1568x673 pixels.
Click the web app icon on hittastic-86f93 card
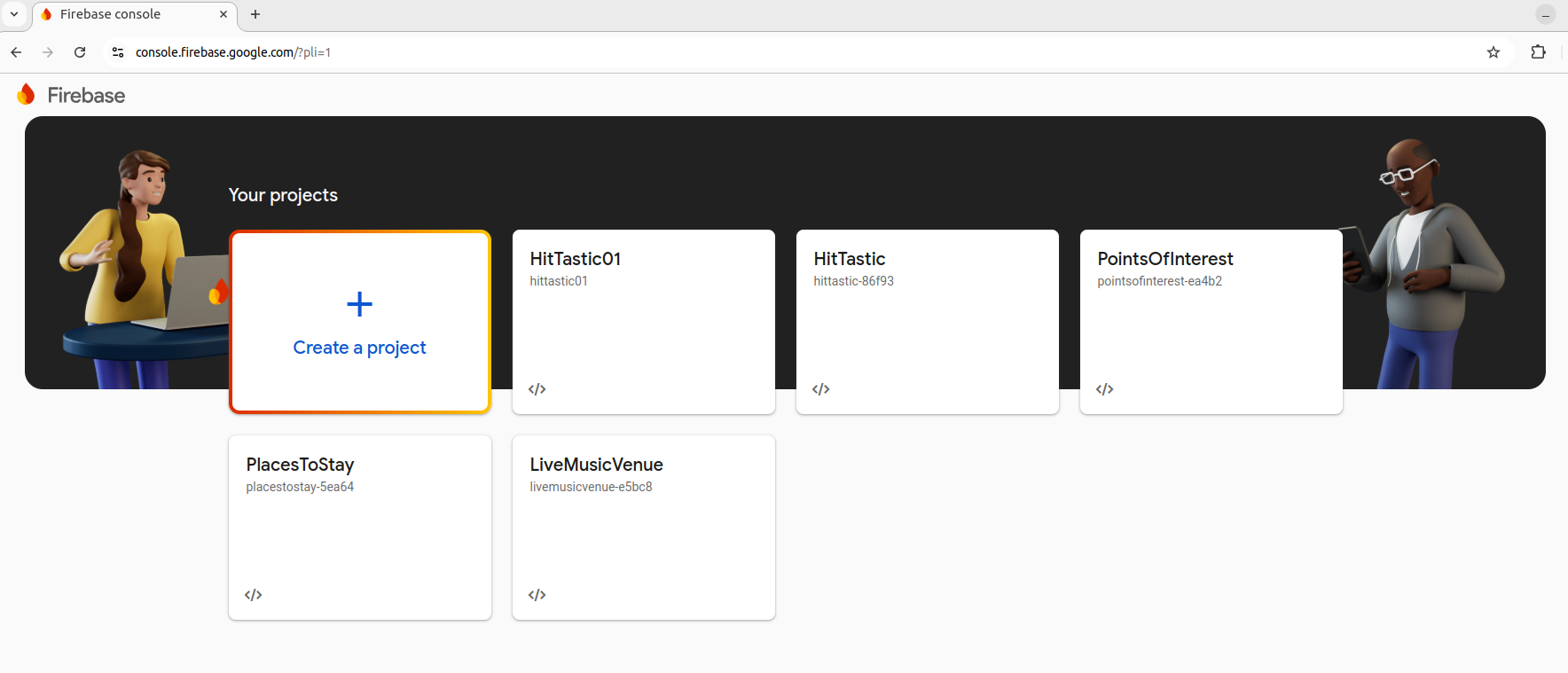[x=820, y=389]
